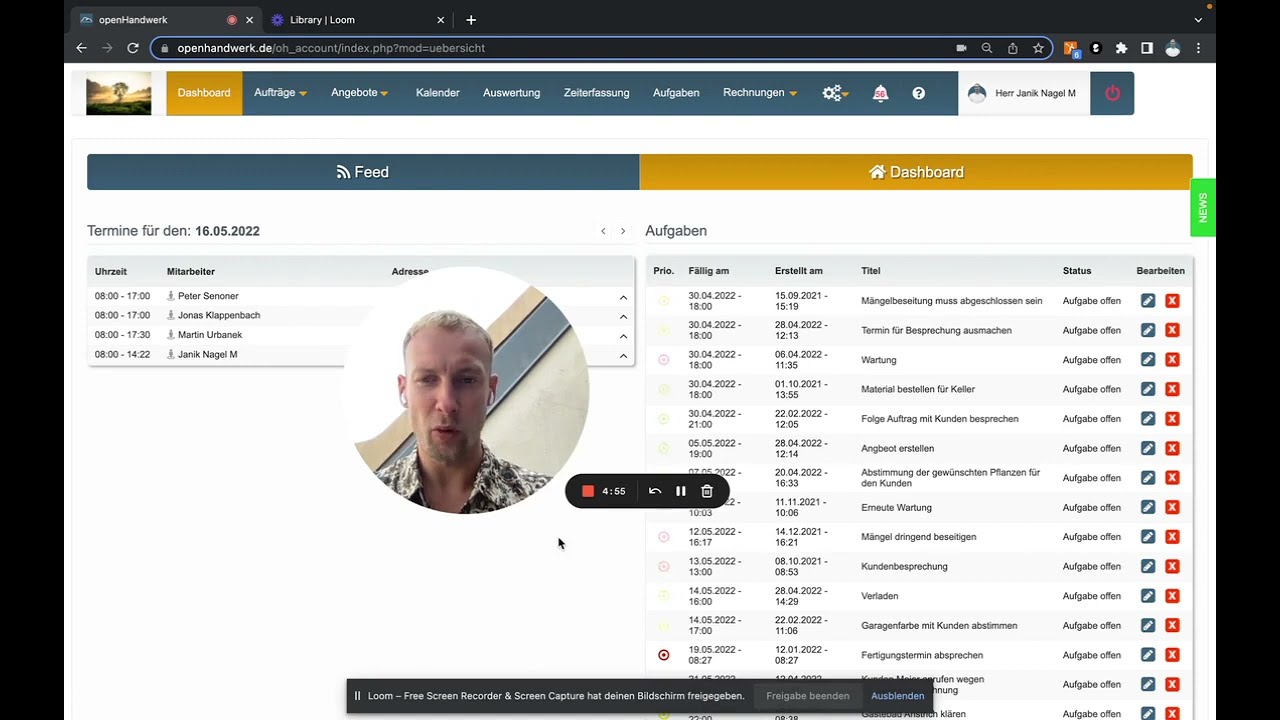Sort tasks by 'Fällig am' header

point(708,271)
